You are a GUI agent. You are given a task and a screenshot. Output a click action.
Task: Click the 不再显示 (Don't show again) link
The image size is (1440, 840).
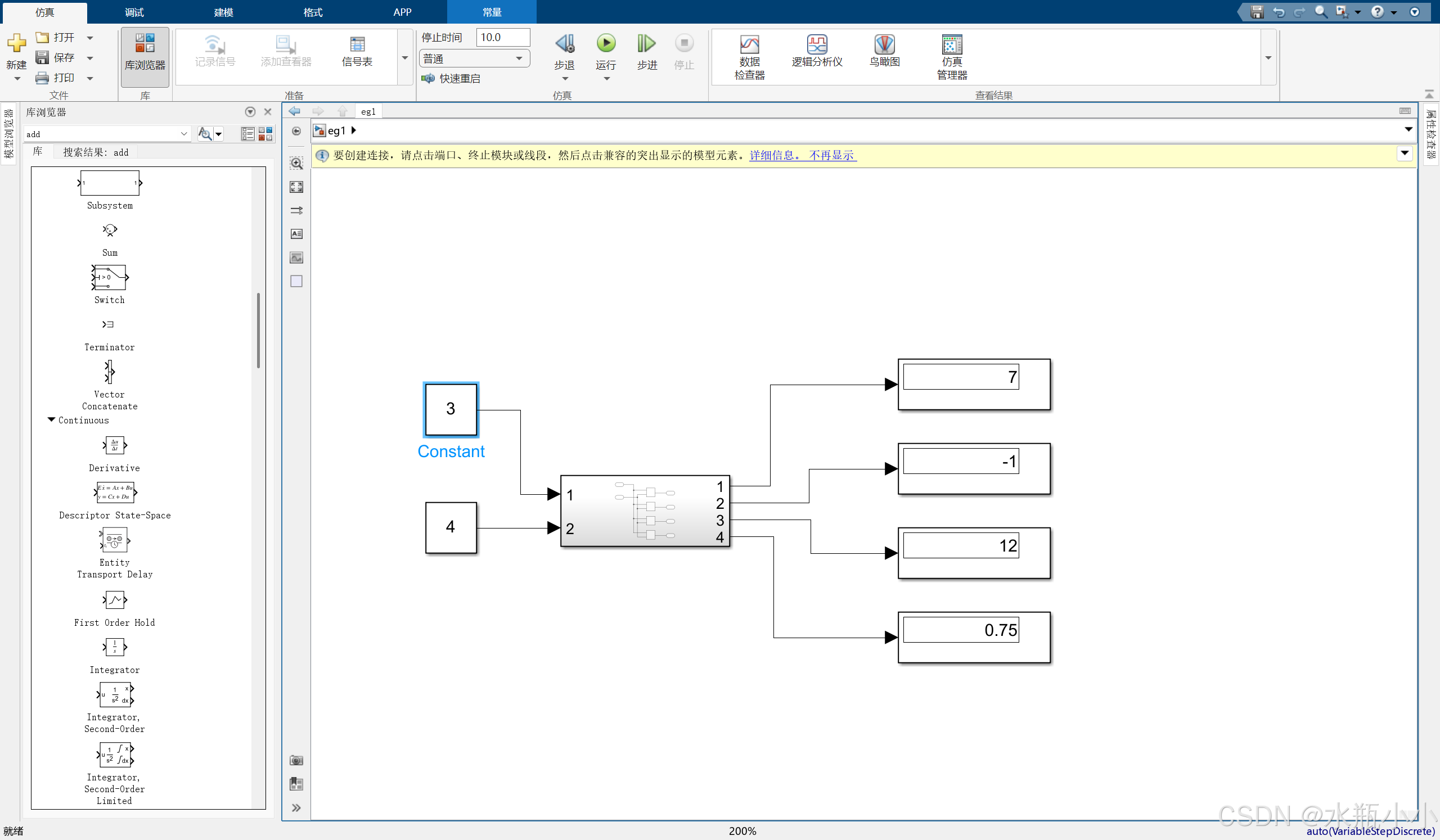click(831, 155)
